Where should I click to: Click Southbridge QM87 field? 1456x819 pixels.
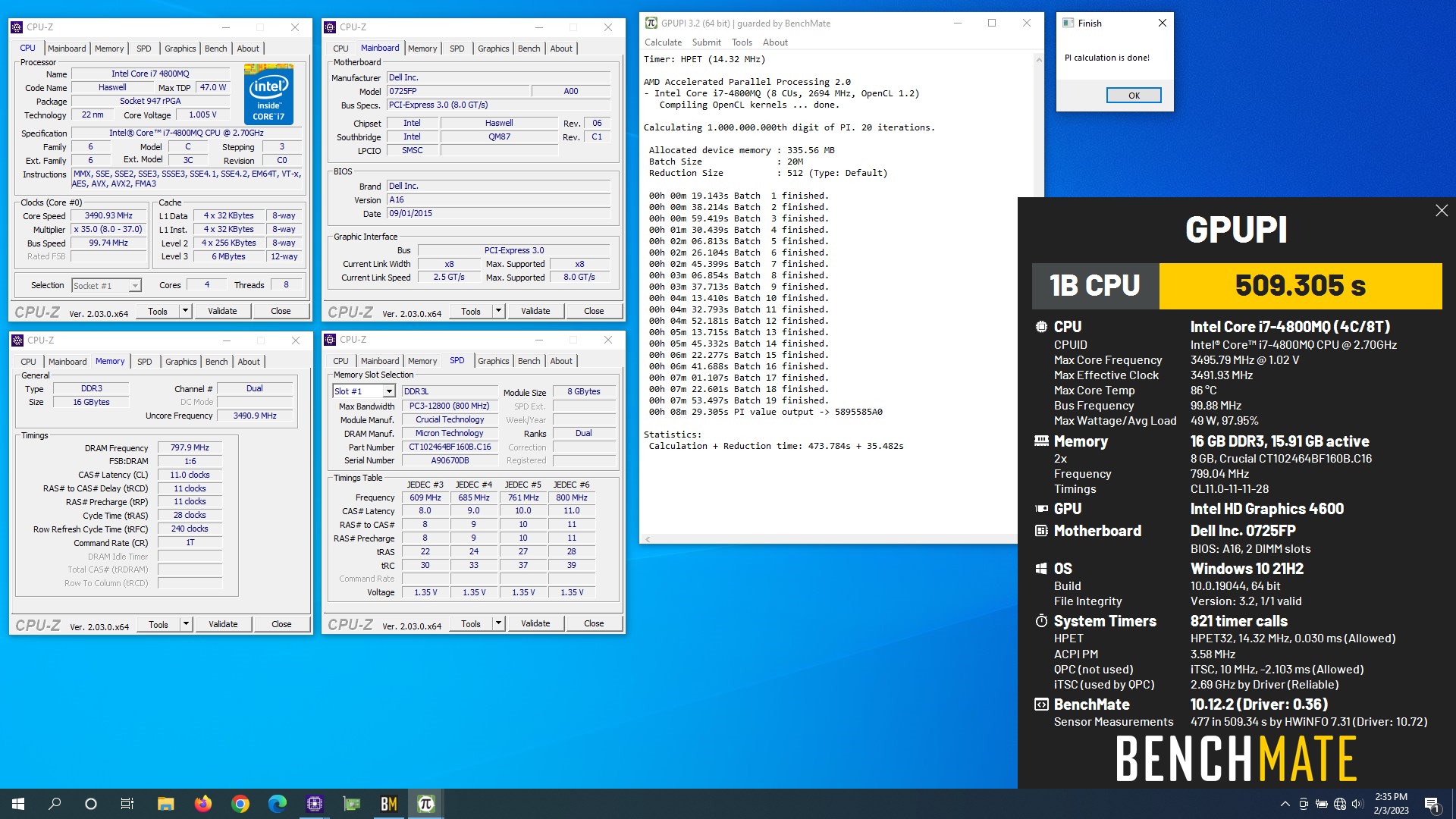[x=499, y=136]
